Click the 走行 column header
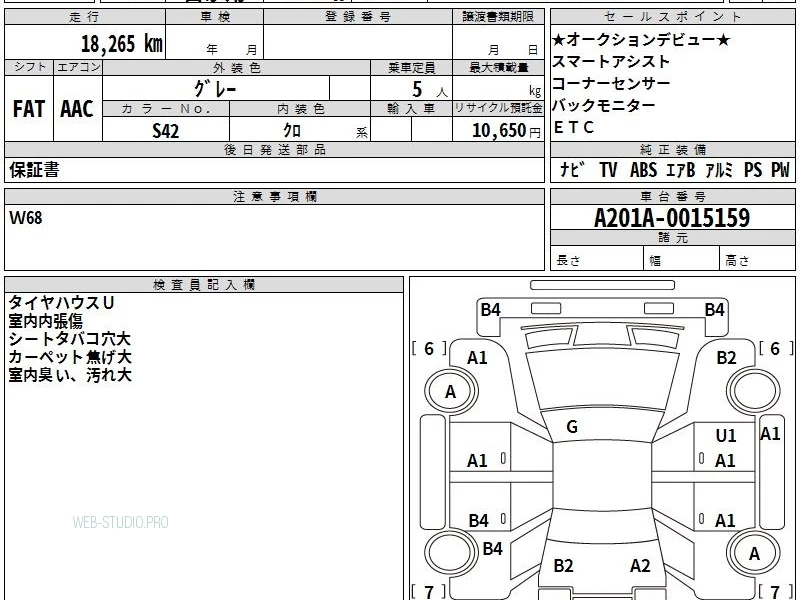This screenshot has height=600, width=800. 85,17
